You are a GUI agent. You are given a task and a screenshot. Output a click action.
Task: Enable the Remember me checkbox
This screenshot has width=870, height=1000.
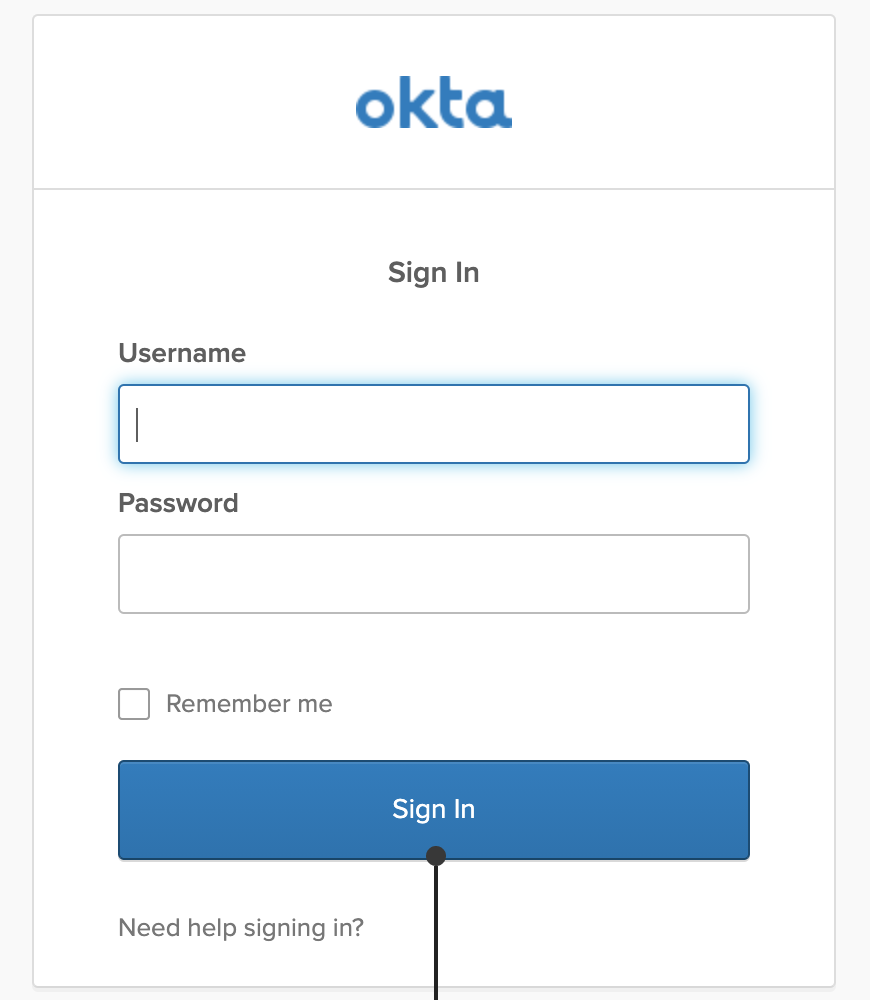(134, 704)
